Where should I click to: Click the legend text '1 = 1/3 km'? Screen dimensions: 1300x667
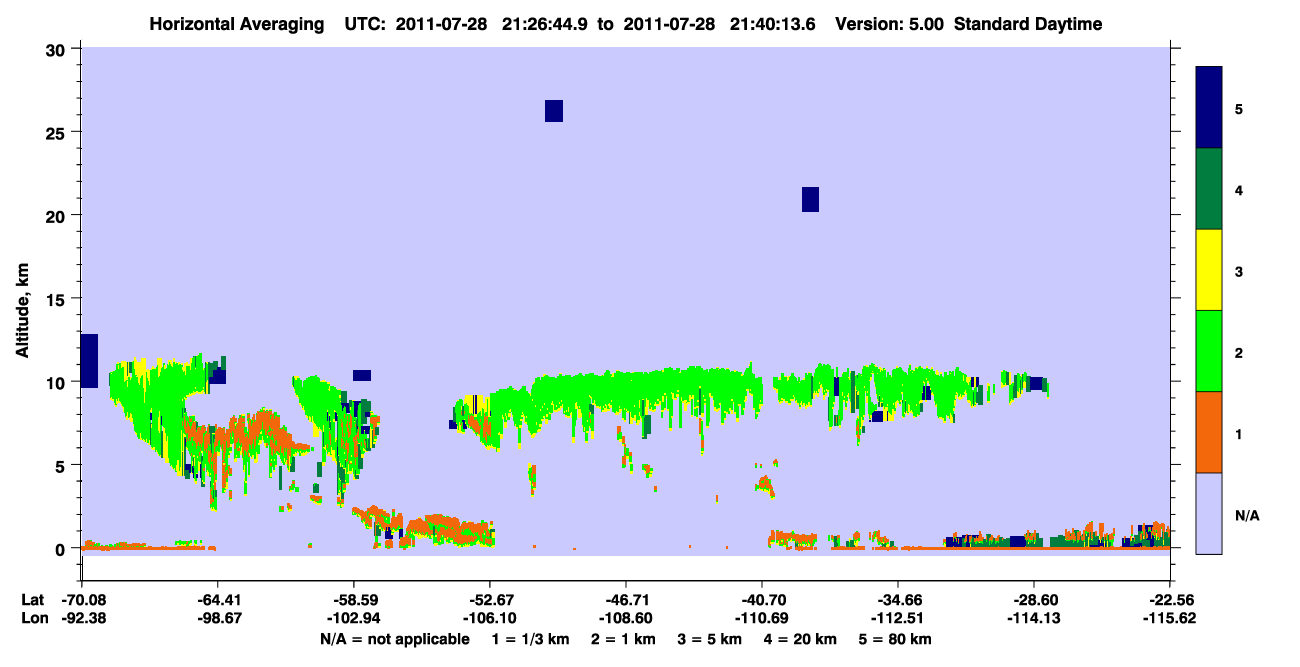(x=530, y=639)
